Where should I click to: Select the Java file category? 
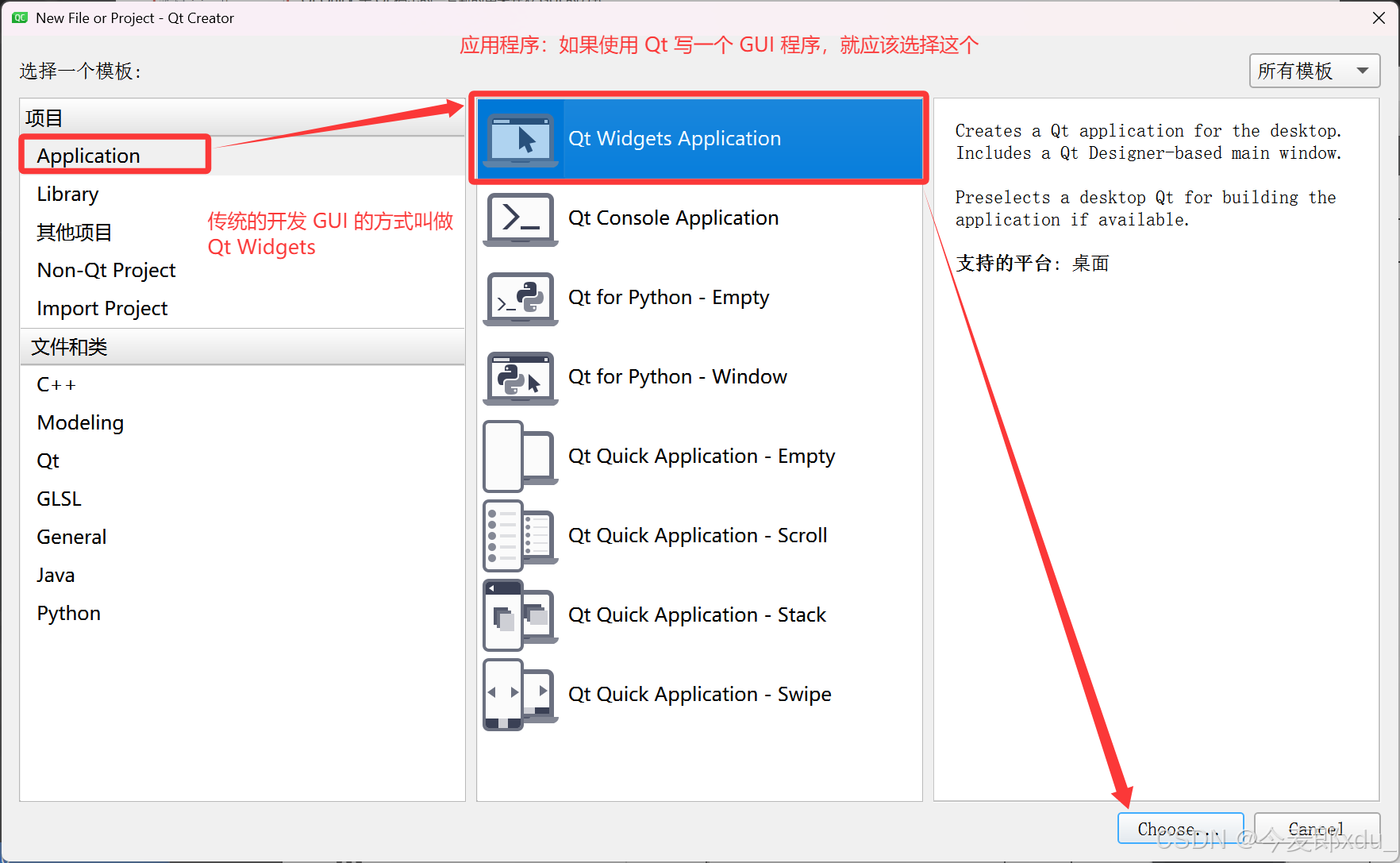click(x=242, y=575)
